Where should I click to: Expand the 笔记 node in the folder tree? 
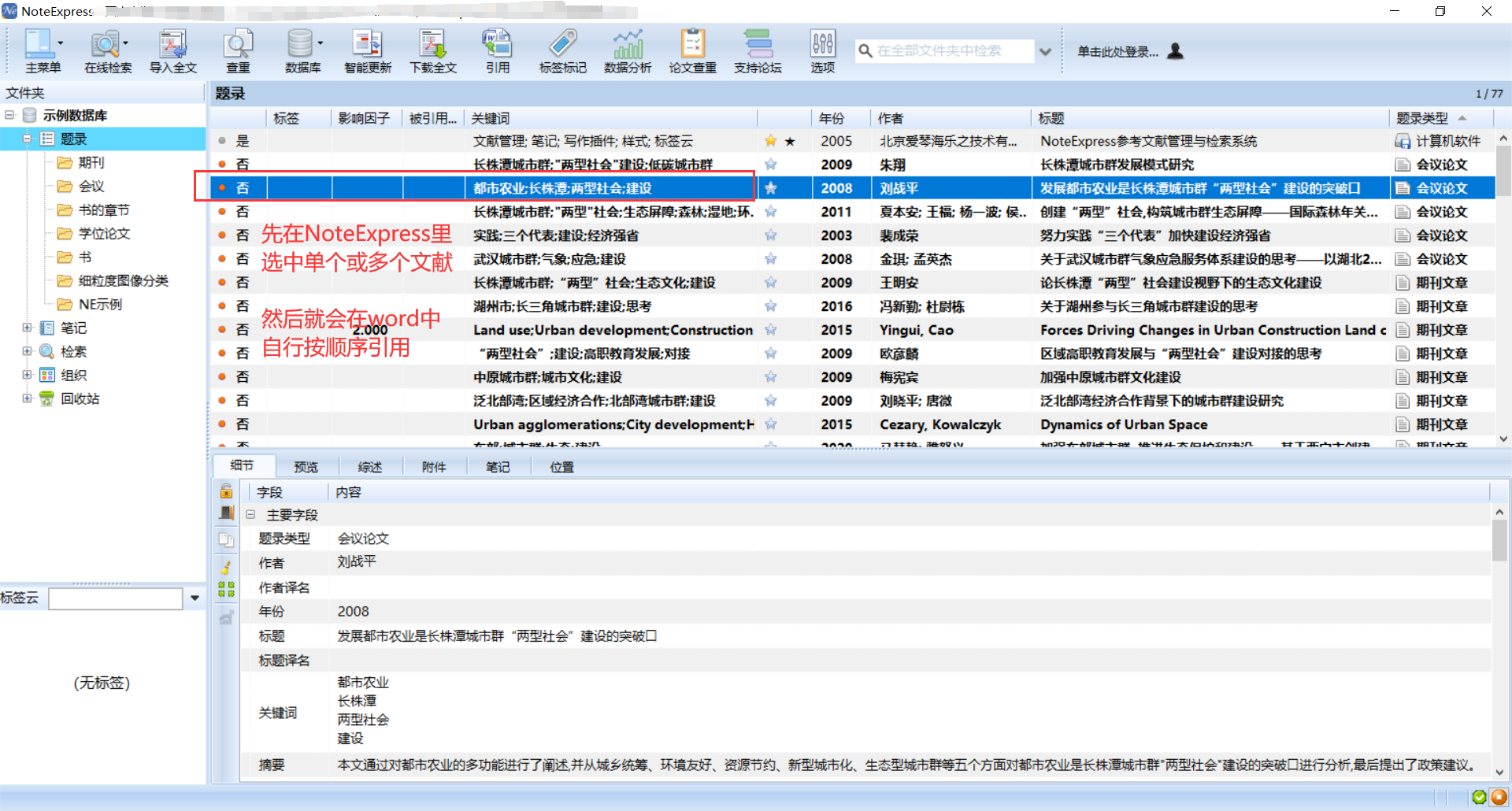coord(26,328)
